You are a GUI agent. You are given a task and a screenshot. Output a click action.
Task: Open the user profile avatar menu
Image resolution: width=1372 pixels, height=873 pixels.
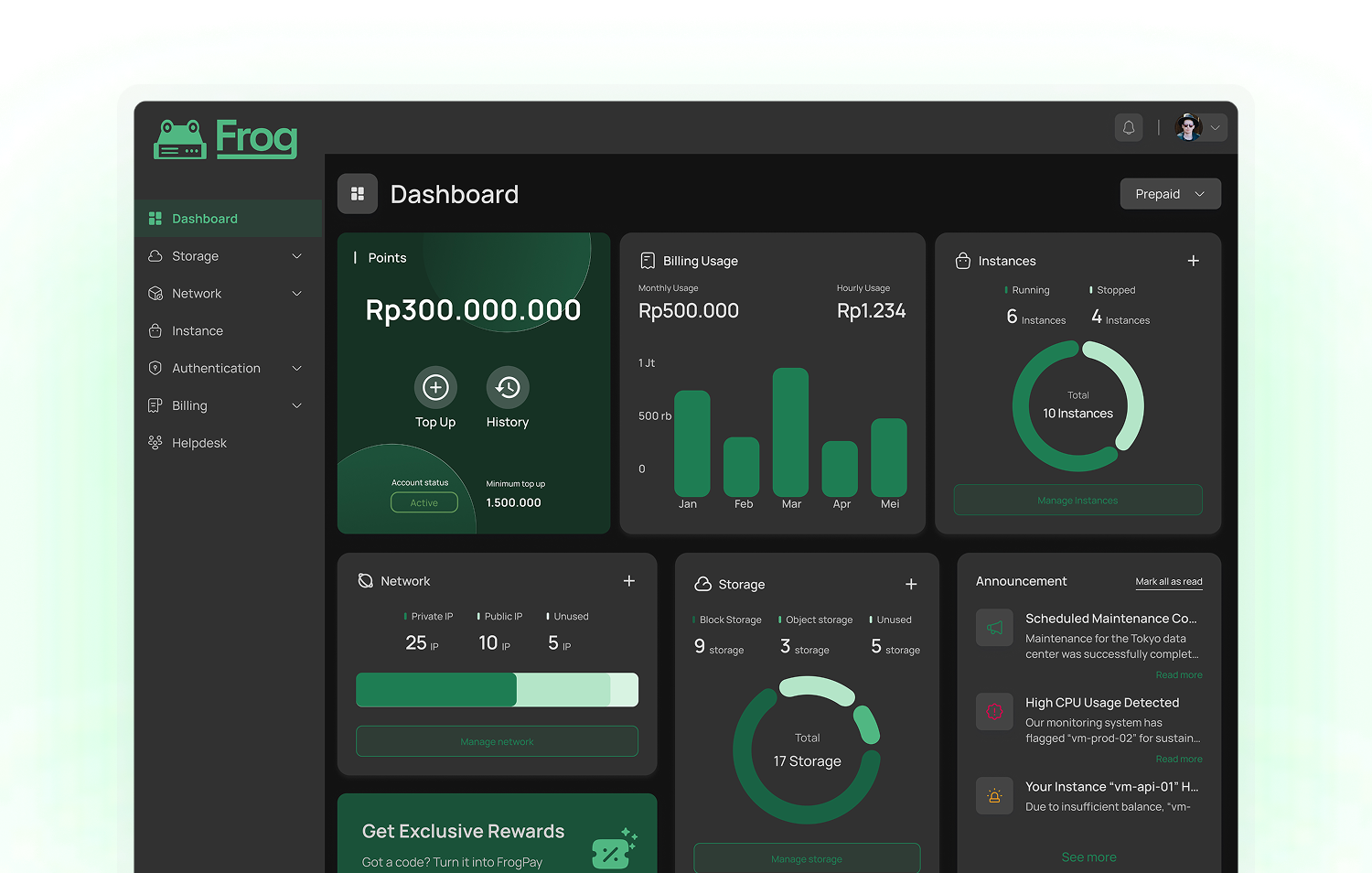click(1199, 128)
